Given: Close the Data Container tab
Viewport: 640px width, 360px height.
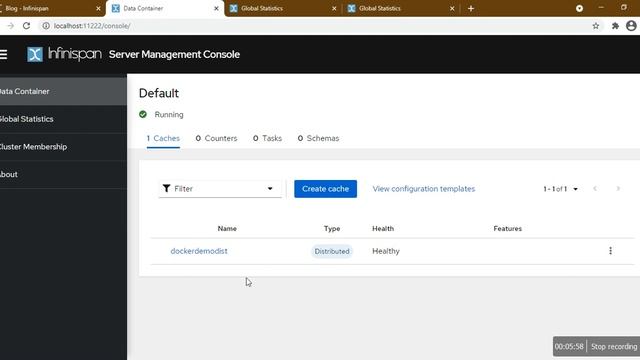Looking at the screenshot, I should pos(216,8).
